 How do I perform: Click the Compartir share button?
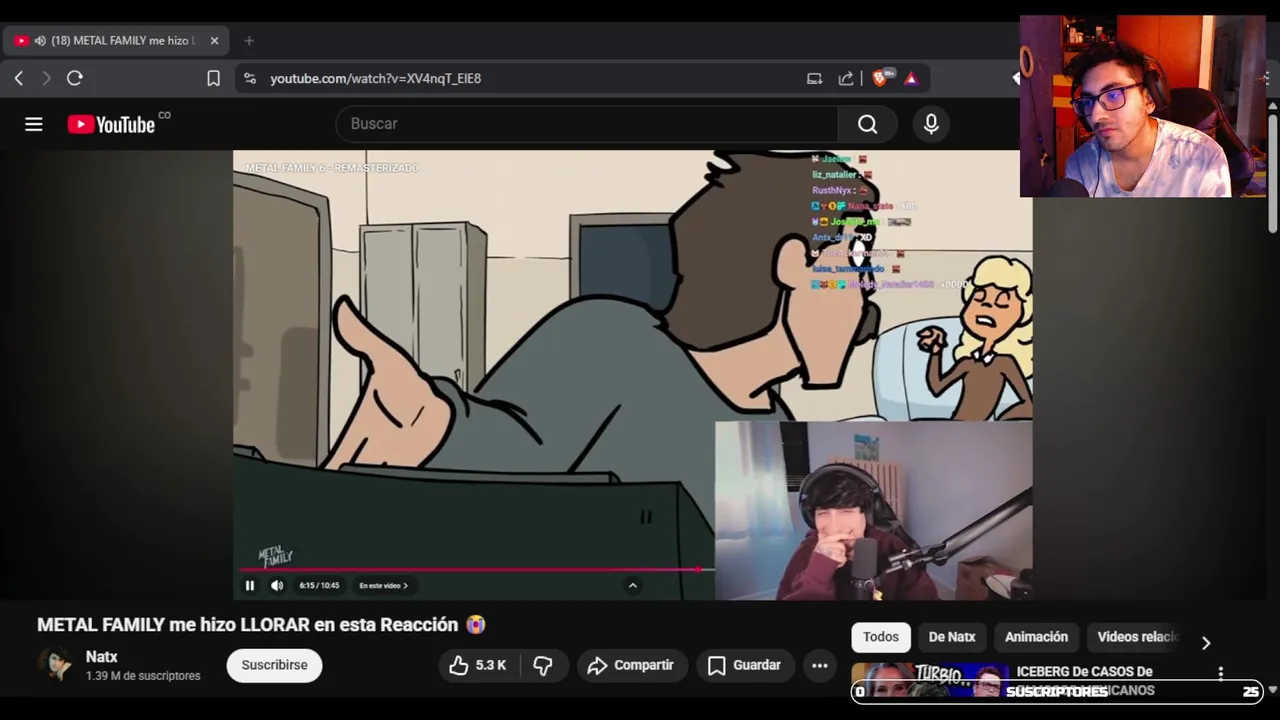click(630, 665)
